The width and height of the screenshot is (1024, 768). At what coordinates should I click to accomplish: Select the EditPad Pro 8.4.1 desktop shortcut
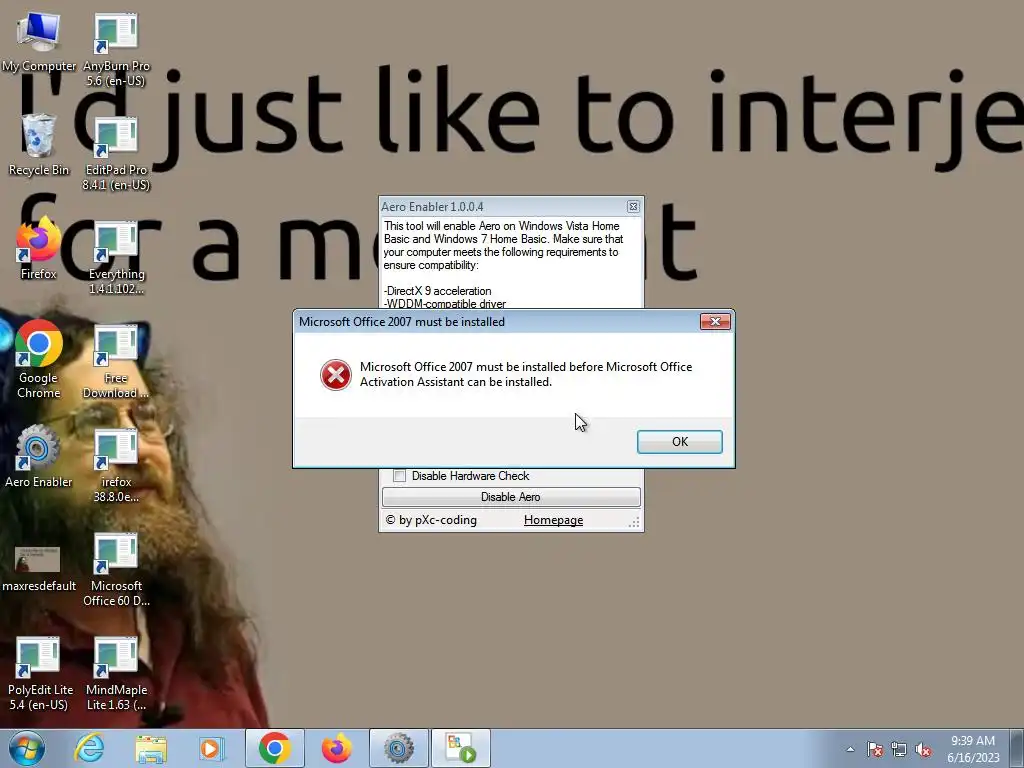coord(116,153)
